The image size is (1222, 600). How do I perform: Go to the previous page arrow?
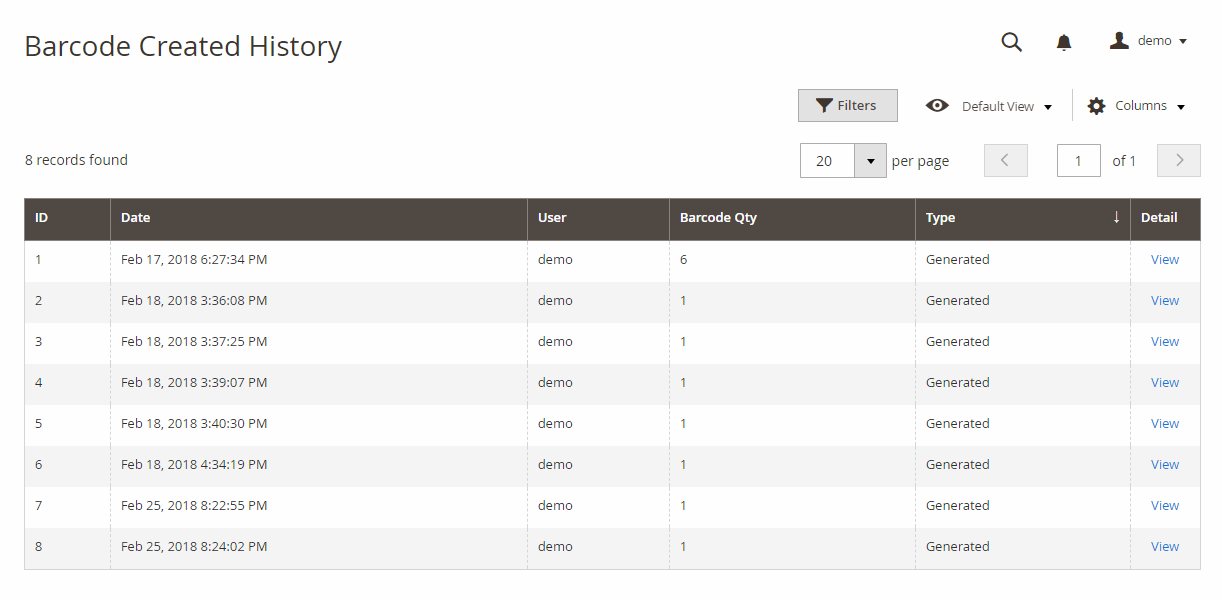pyautogui.click(x=1006, y=160)
